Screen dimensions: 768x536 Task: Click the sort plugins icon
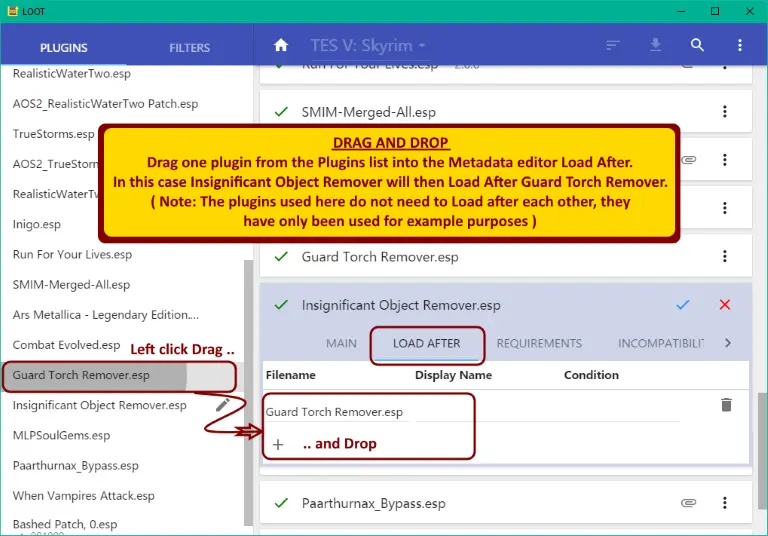click(x=613, y=46)
